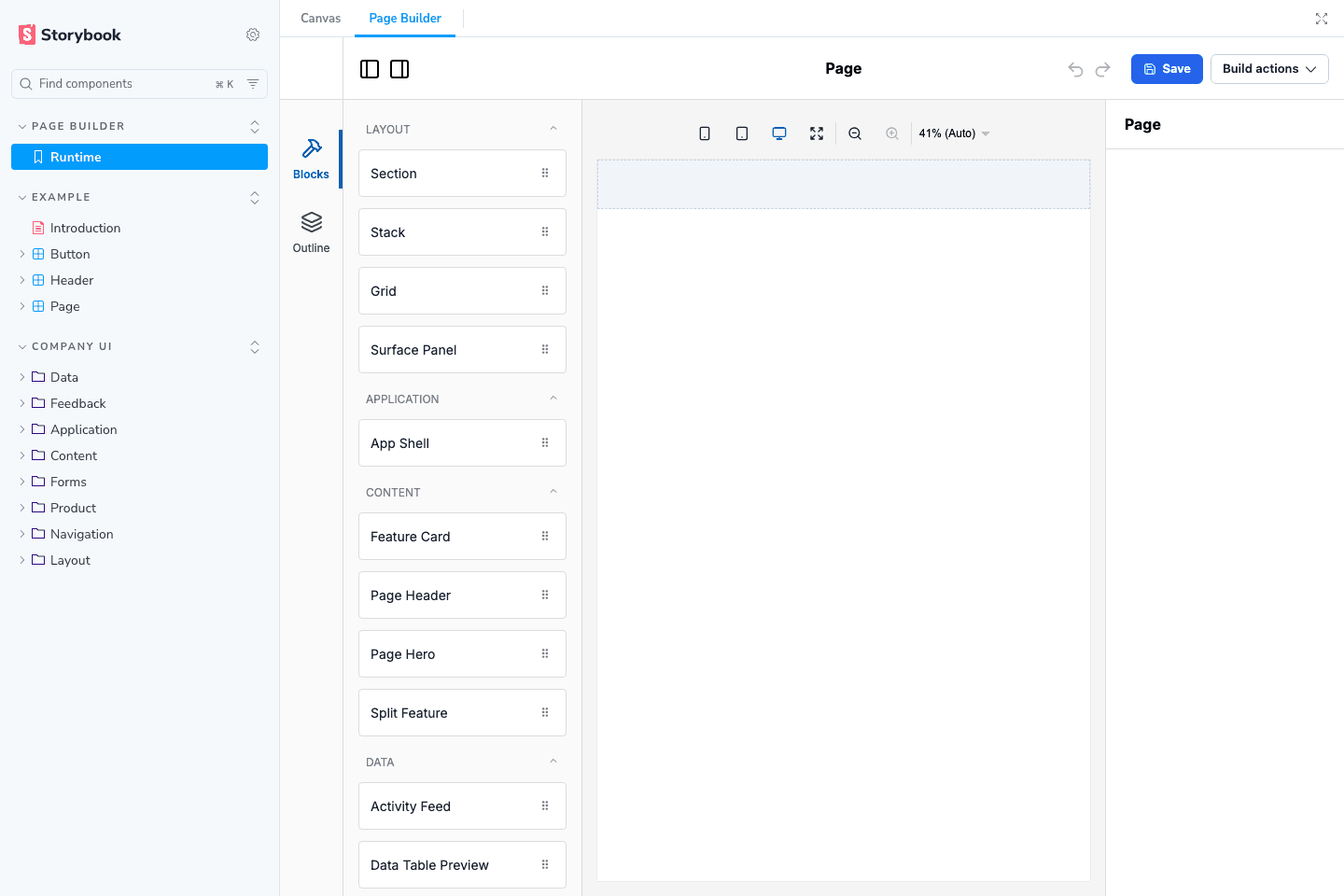Select the Feature Card block

coord(462,537)
